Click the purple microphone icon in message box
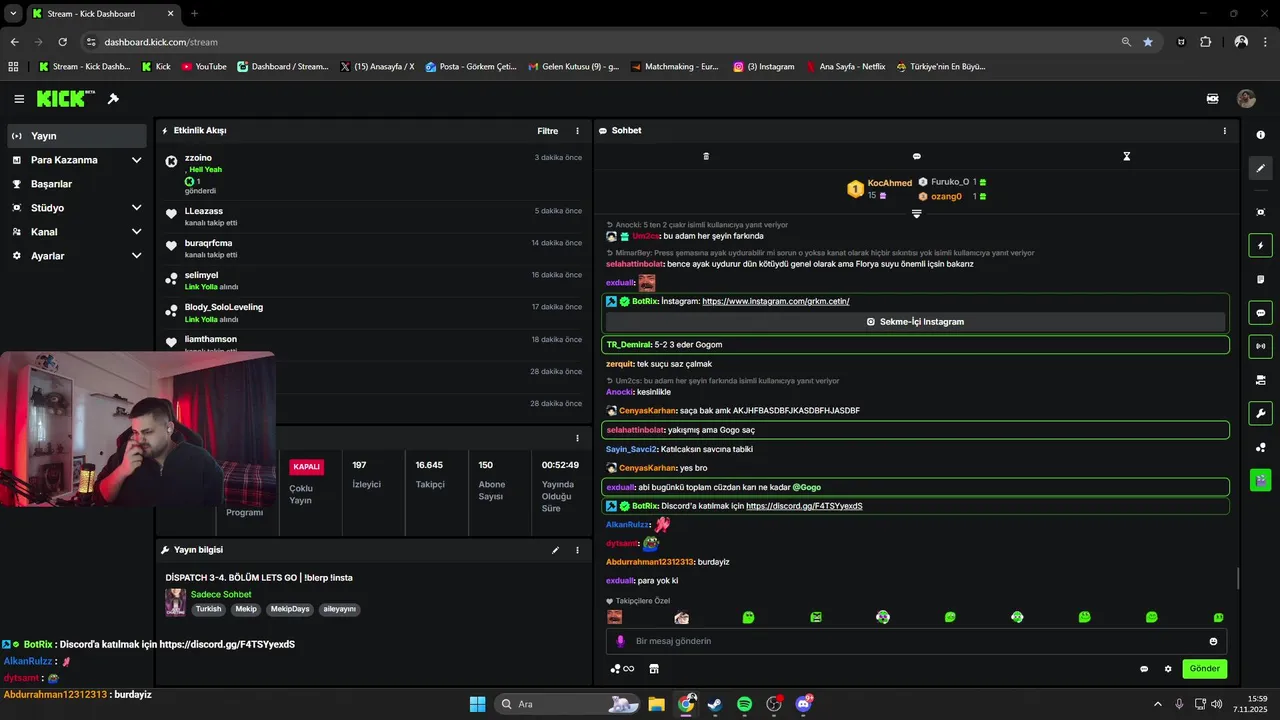 coord(620,641)
